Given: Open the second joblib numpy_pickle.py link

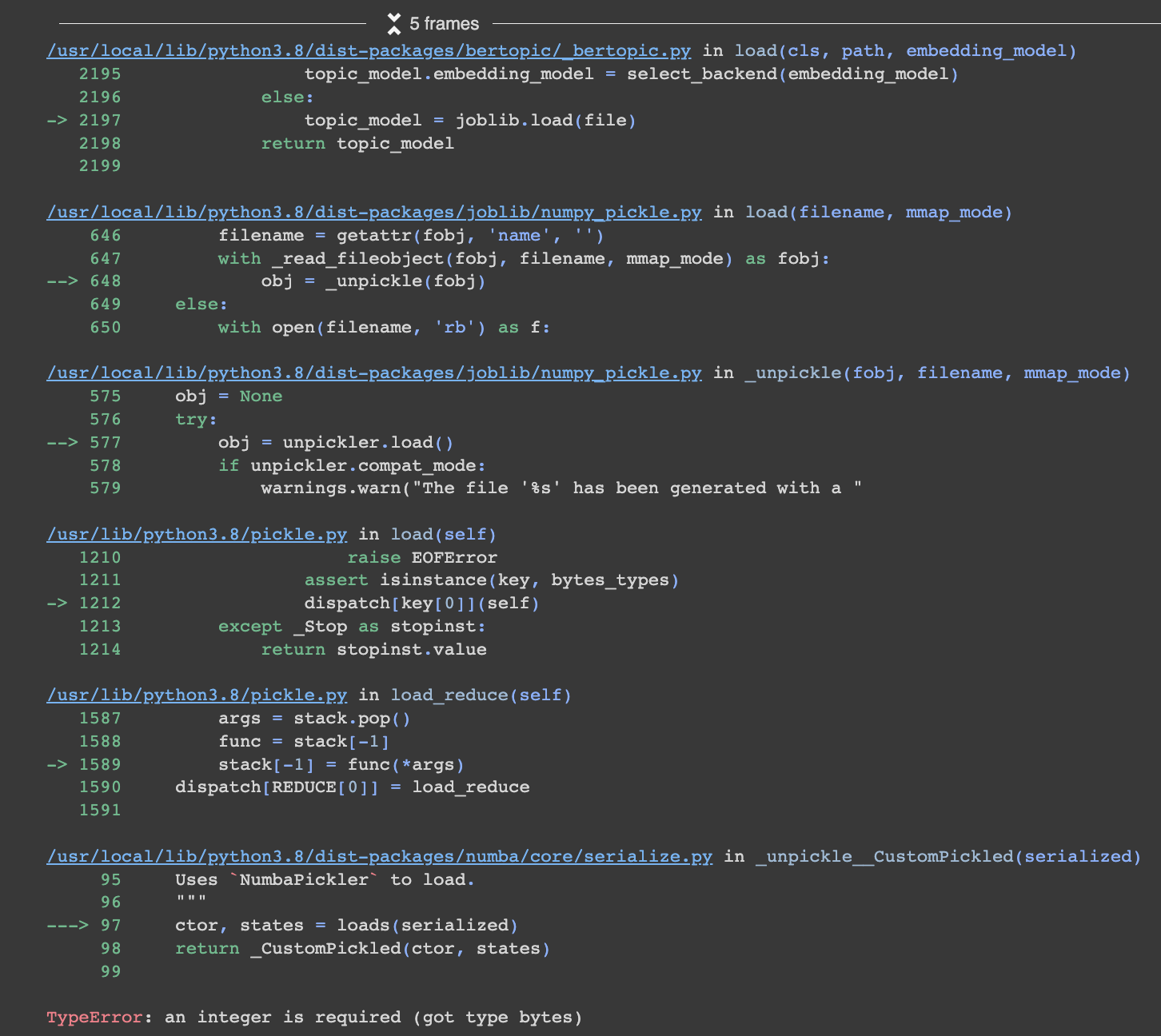Looking at the screenshot, I should [373, 373].
